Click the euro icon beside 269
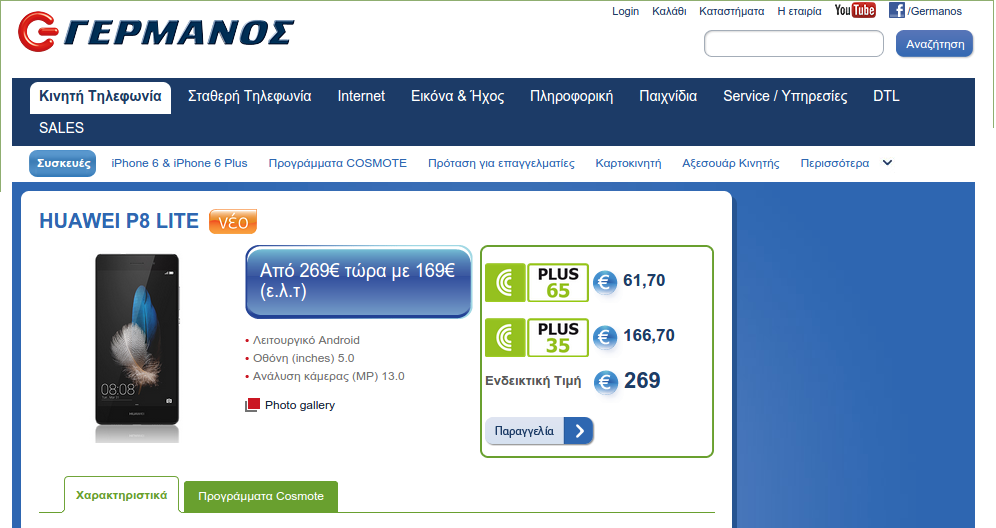Viewport: 996px width, 528px height. pos(606,382)
